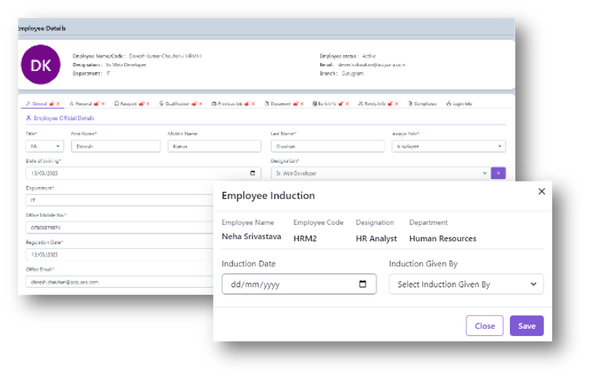Save the Employee Induction form

(526, 326)
